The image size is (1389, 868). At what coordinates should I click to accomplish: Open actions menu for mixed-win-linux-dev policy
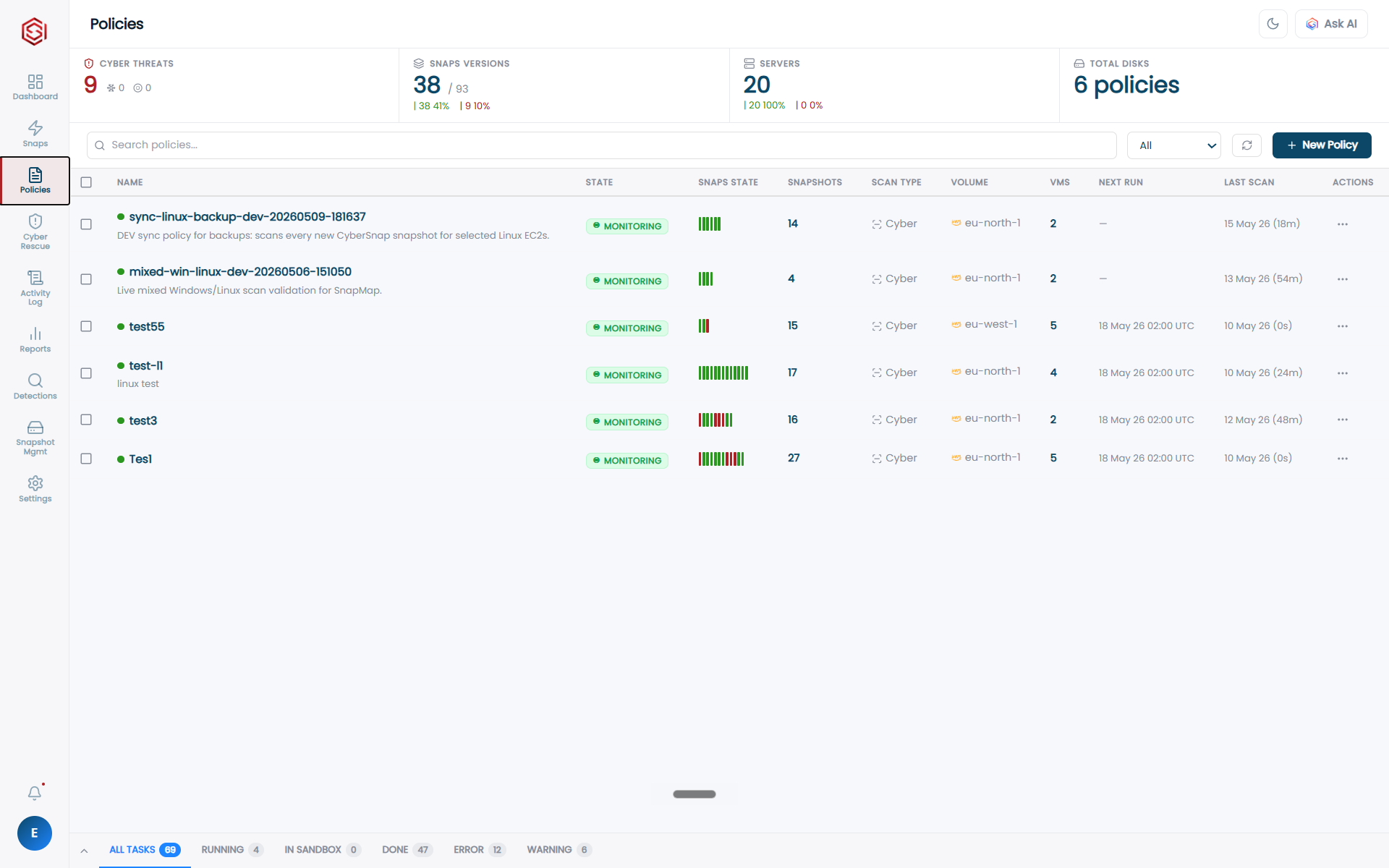pos(1343,279)
